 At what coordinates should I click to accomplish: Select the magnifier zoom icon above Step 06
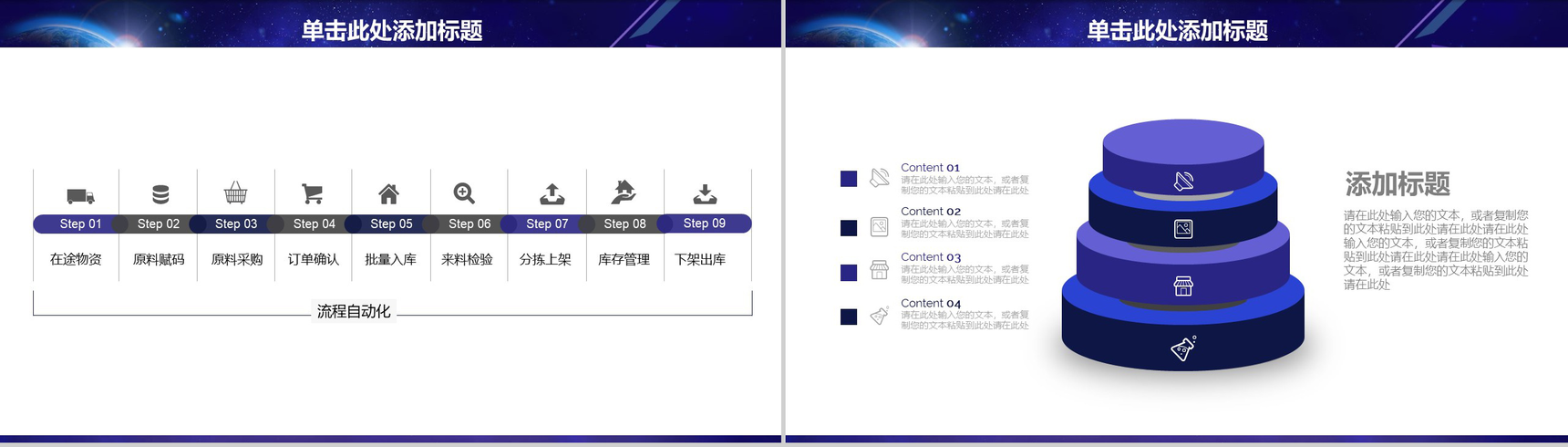(464, 193)
